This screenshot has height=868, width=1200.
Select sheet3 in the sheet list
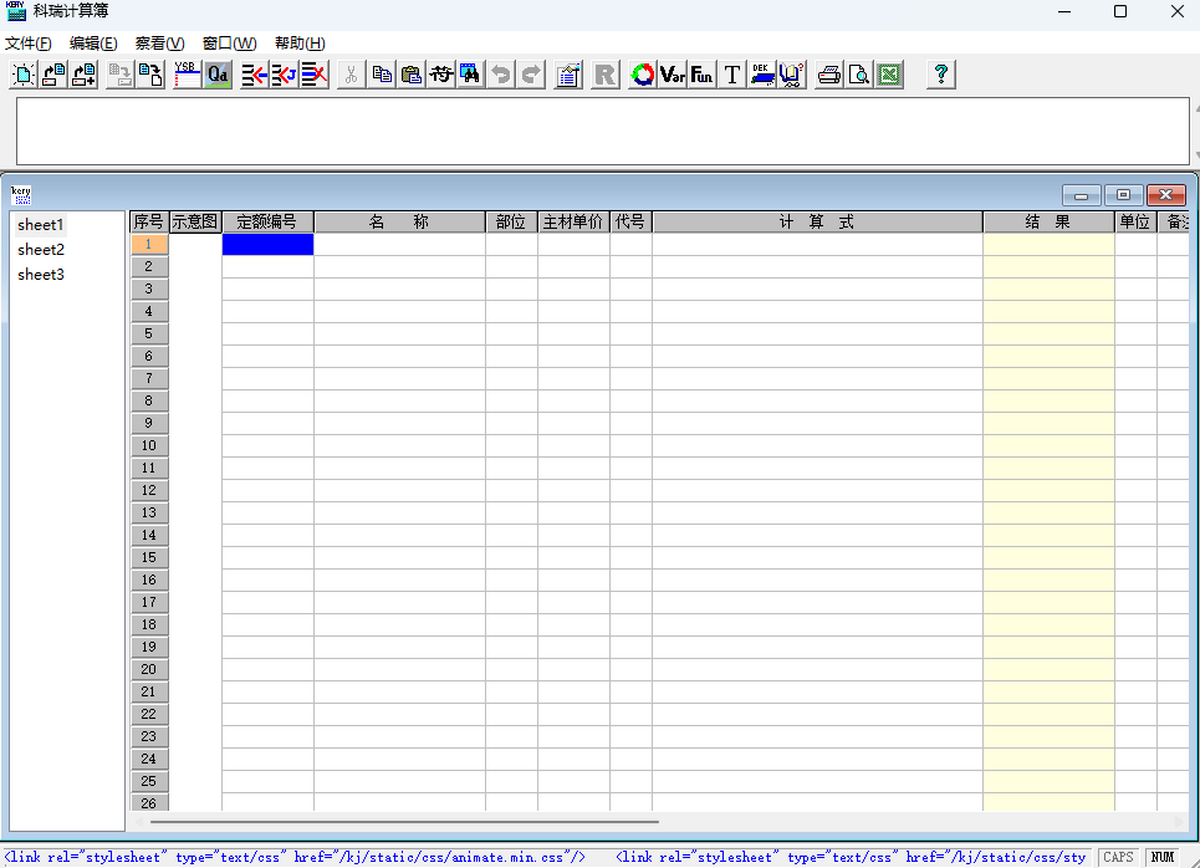41,275
